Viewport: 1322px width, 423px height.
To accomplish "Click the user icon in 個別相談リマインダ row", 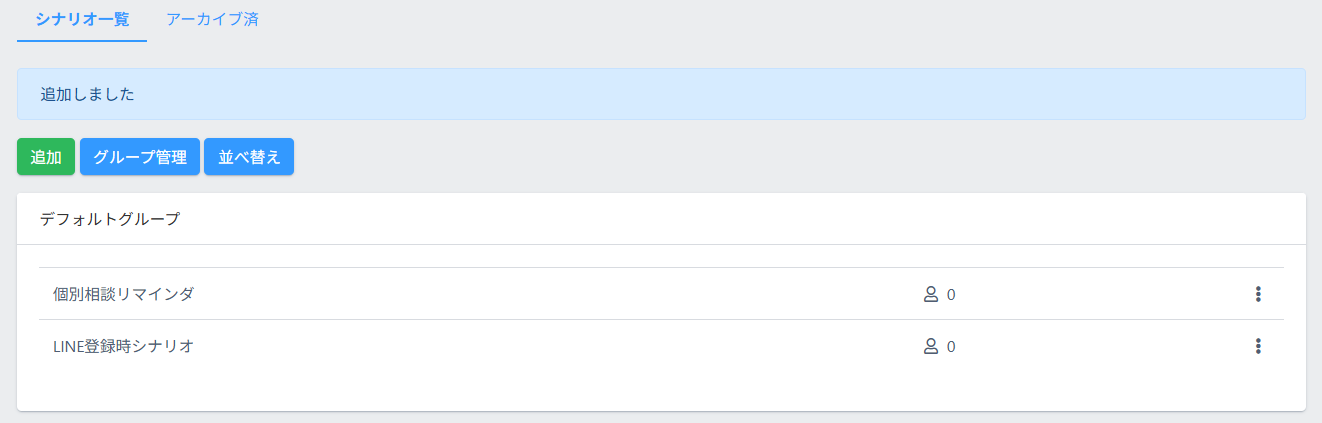I will click(930, 294).
